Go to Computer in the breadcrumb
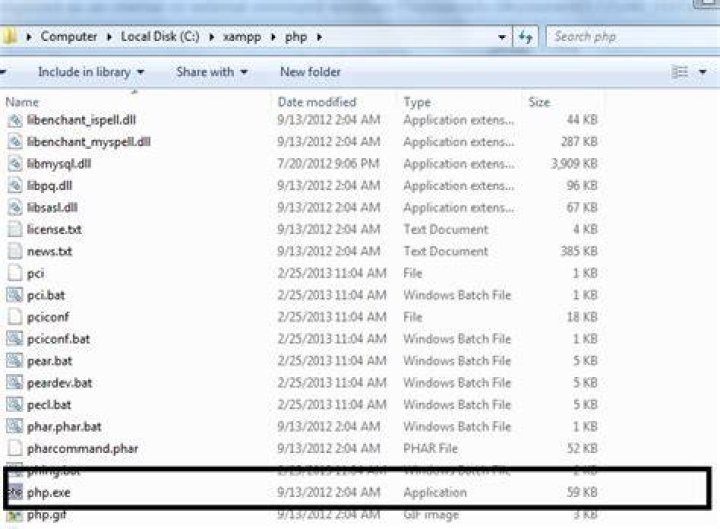Image resolution: width=720 pixels, height=529 pixels. coord(69,37)
